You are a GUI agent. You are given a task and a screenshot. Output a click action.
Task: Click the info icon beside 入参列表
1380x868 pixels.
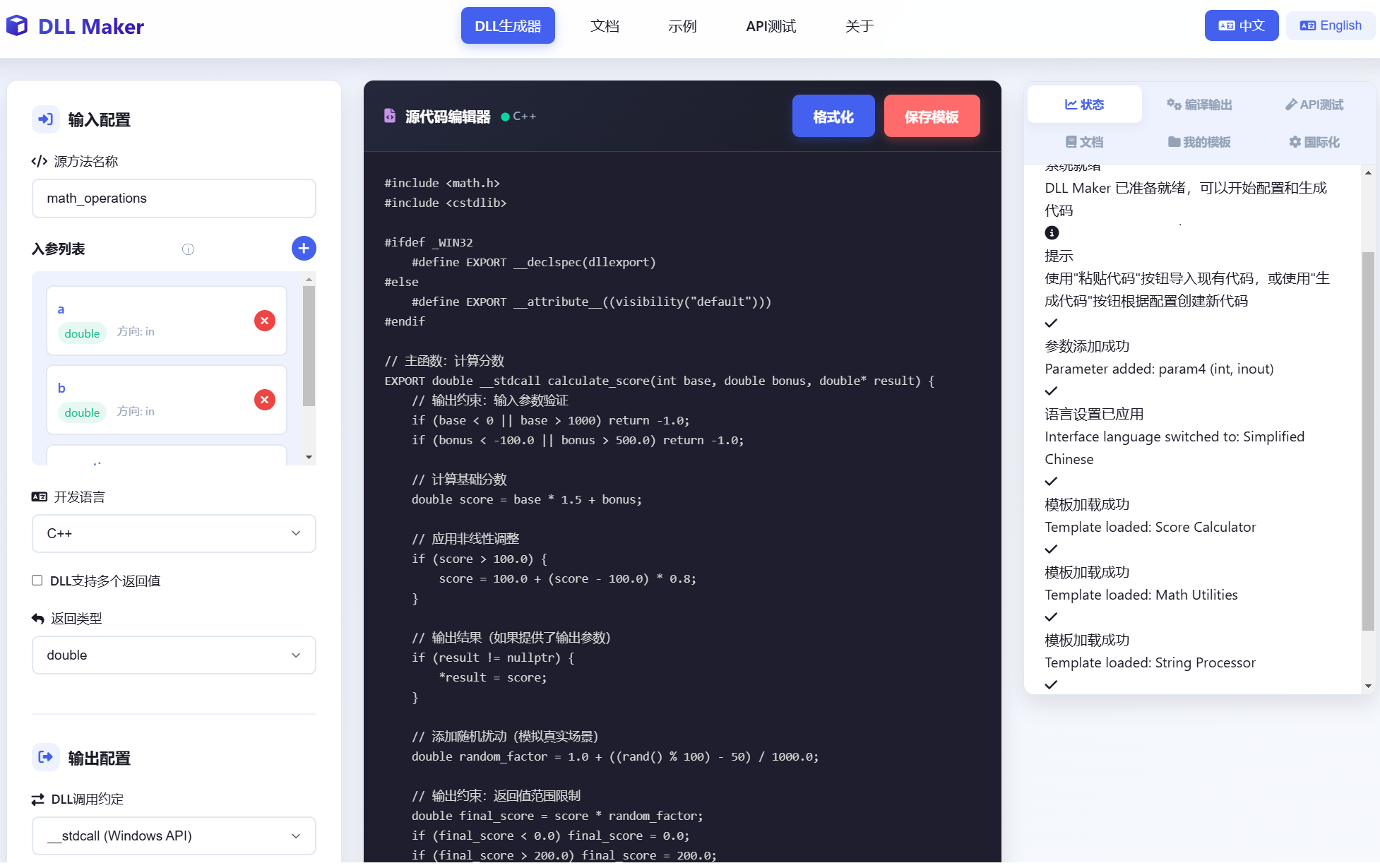(188, 249)
